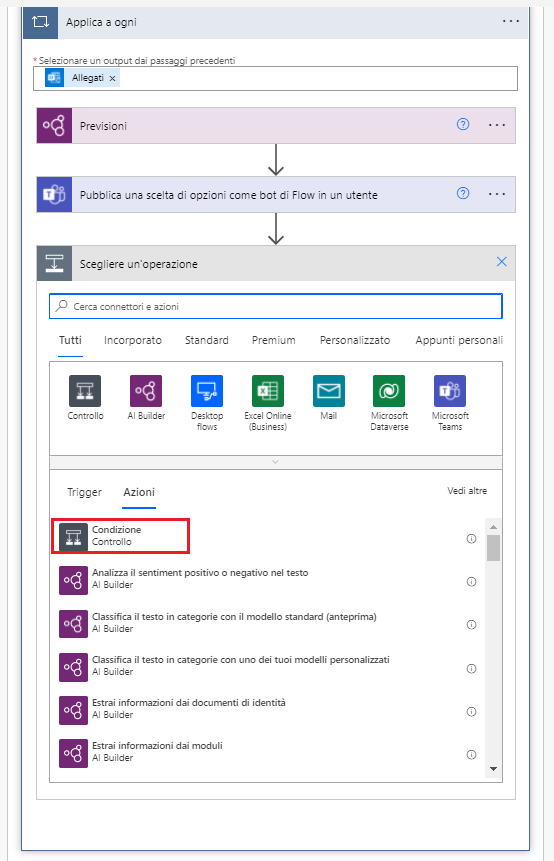Viewport: 554px width, 861px height.
Task: Switch to the Personalizzato tab
Action: click(x=355, y=340)
